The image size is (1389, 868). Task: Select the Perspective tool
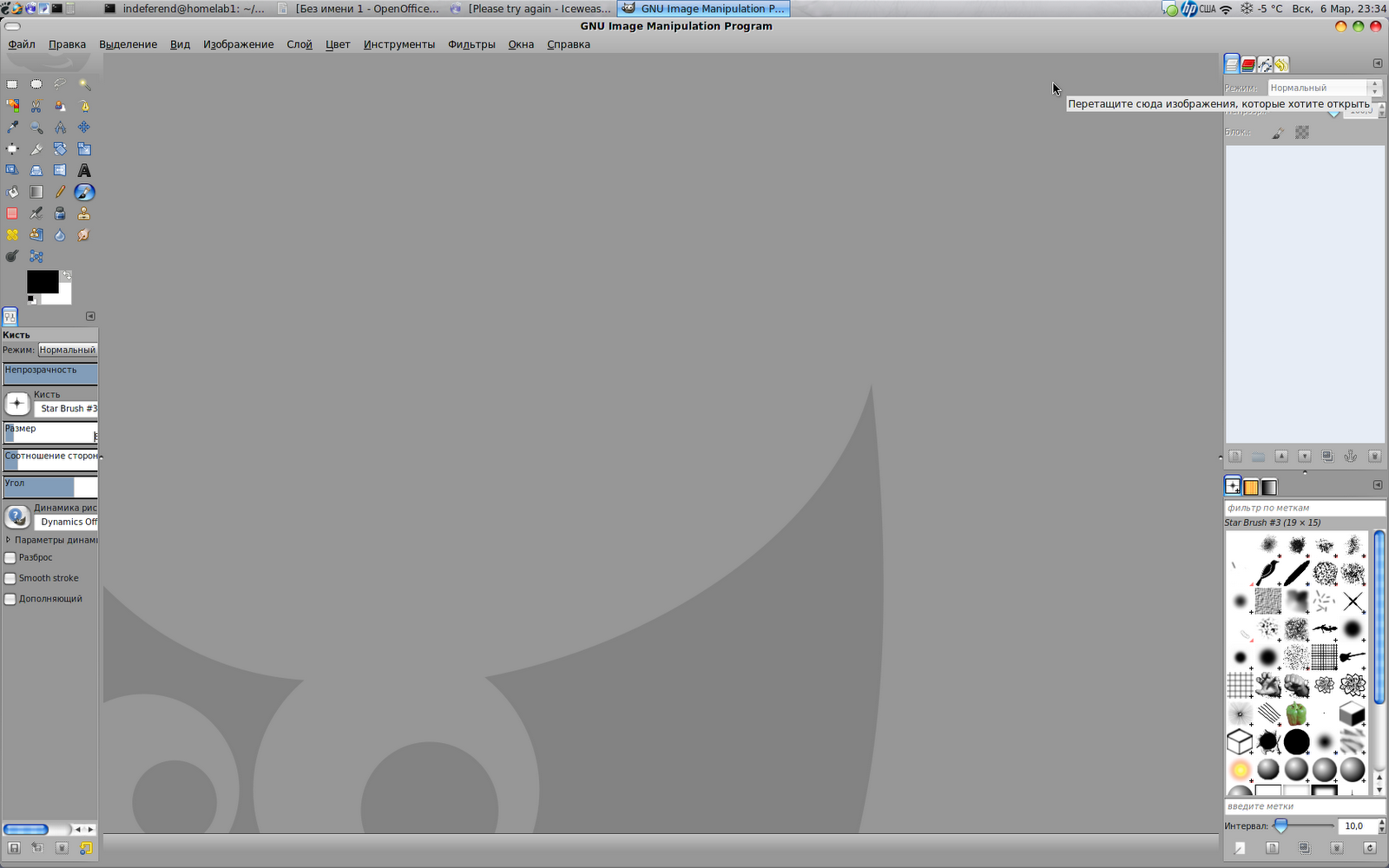coord(36,170)
